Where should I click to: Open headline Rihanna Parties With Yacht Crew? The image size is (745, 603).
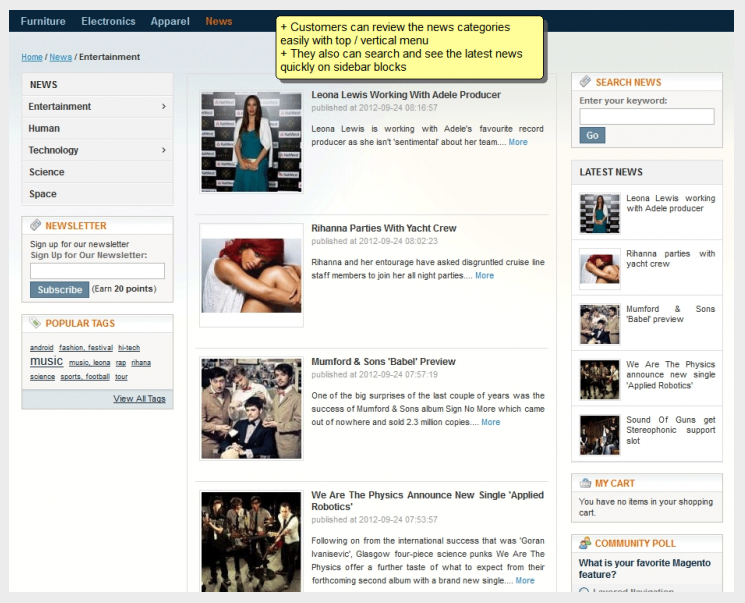tap(383, 228)
